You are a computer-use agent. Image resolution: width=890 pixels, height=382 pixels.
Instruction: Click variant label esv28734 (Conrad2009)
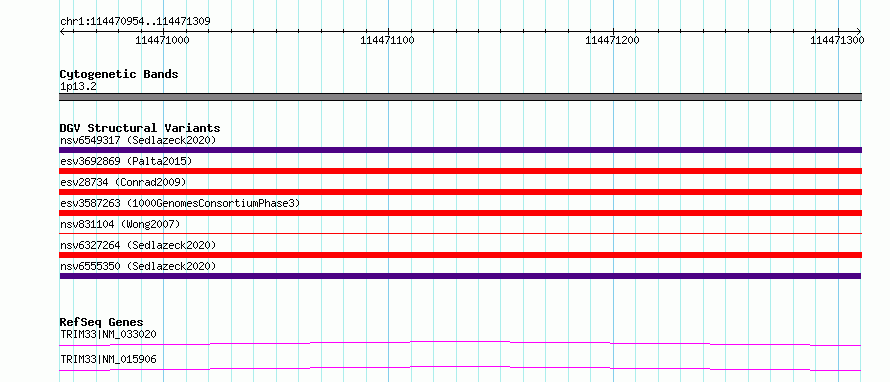pos(123,182)
